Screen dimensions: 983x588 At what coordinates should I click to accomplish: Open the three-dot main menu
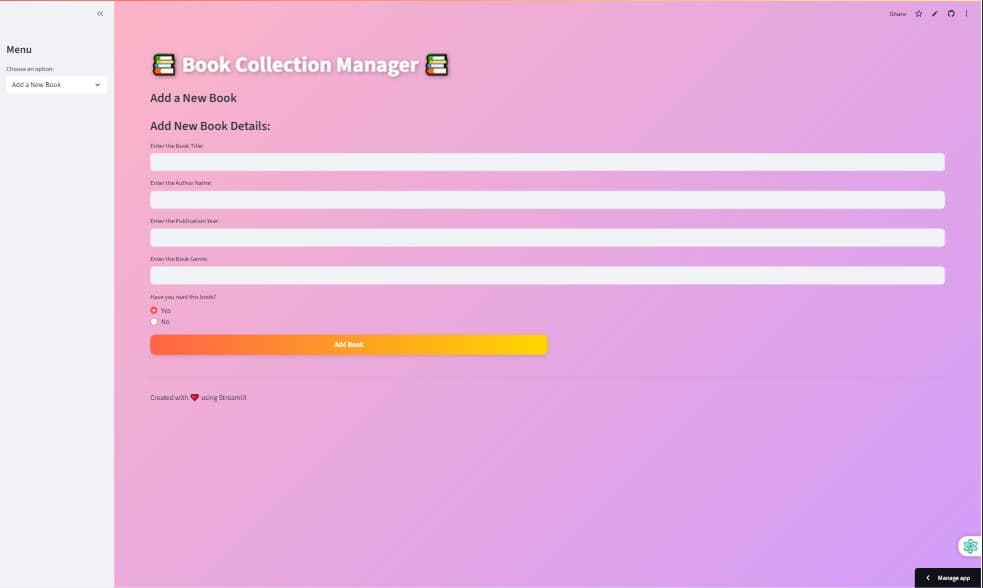[966, 14]
